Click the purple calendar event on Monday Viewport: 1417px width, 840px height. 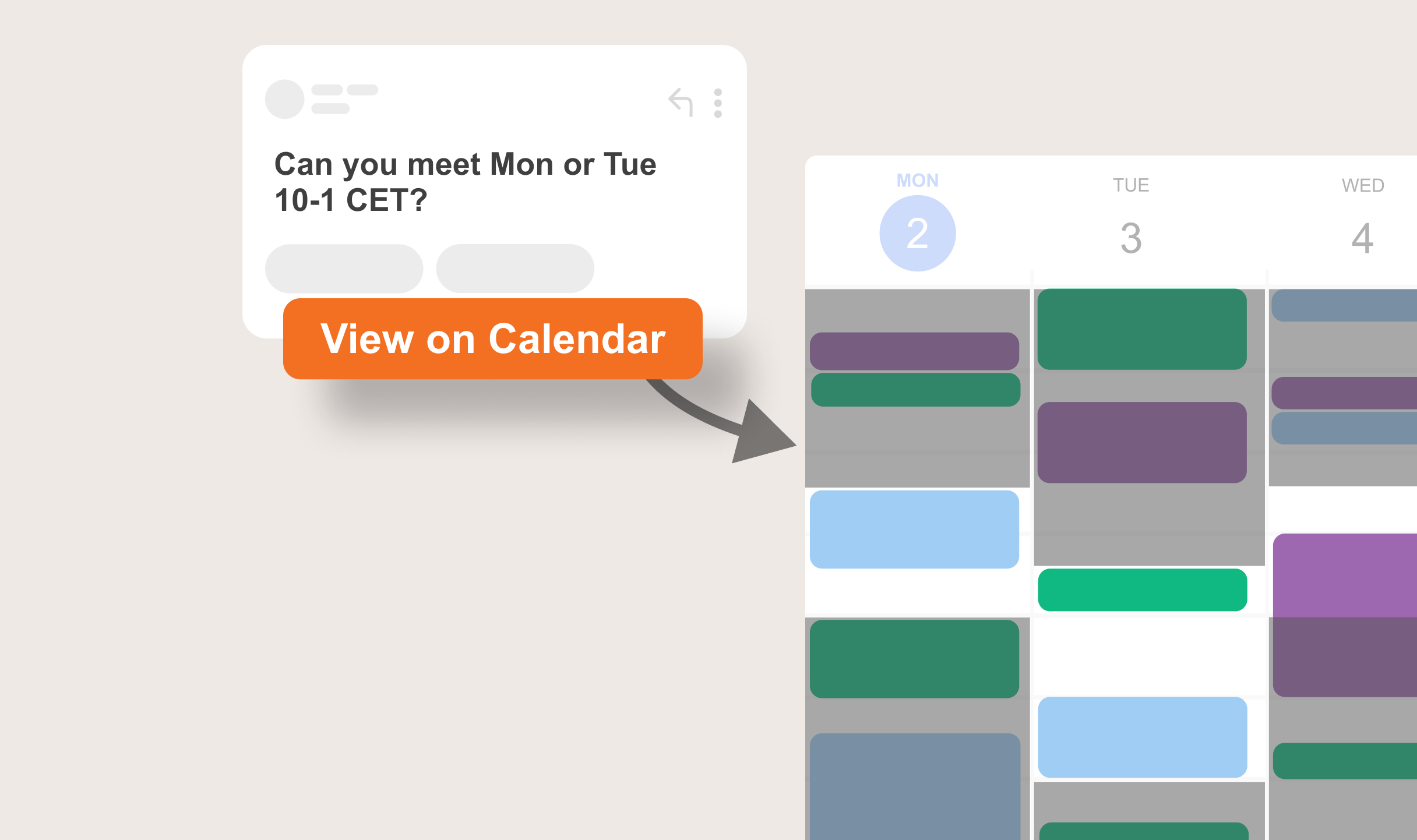coord(911,348)
